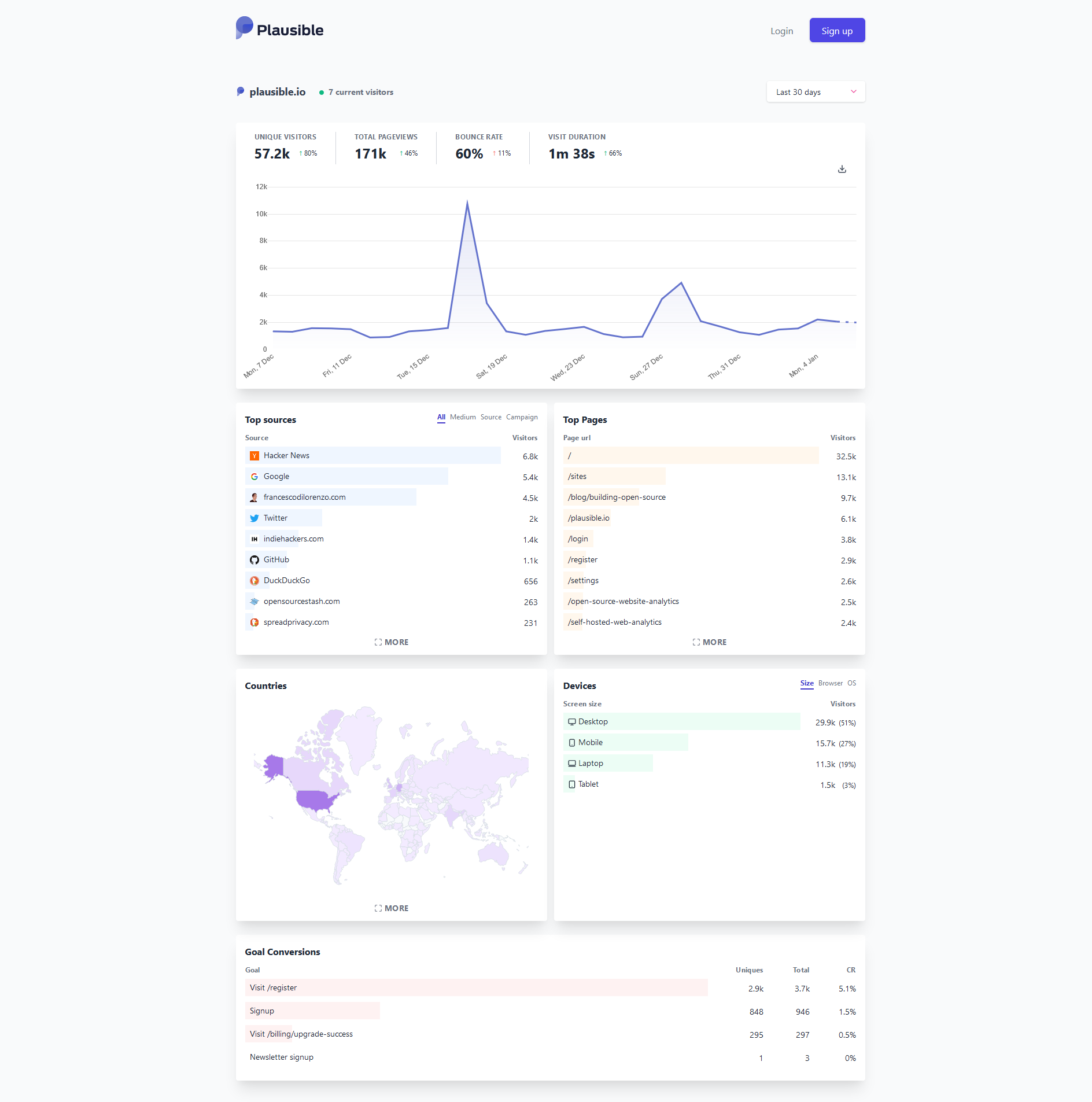This screenshot has width=1092, height=1102.
Task: Expand Countries with MORE
Action: pyautogui.click(x=392, y=908)
